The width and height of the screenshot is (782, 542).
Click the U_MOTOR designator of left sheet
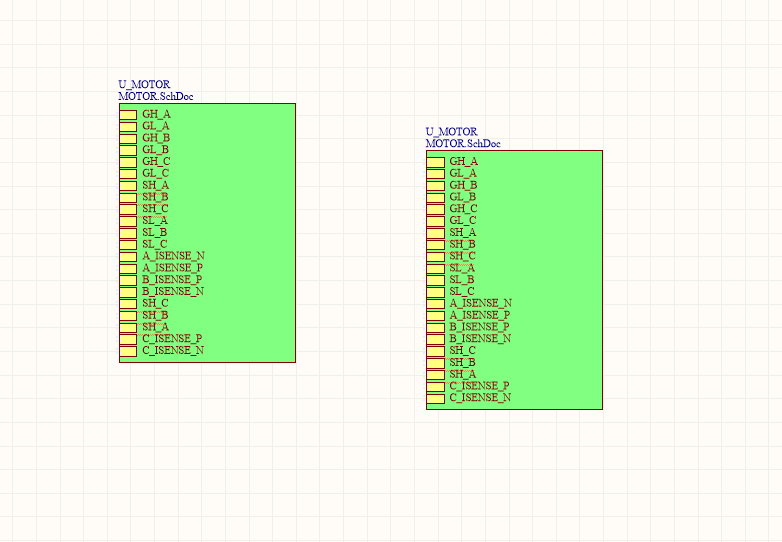point(144,84)
